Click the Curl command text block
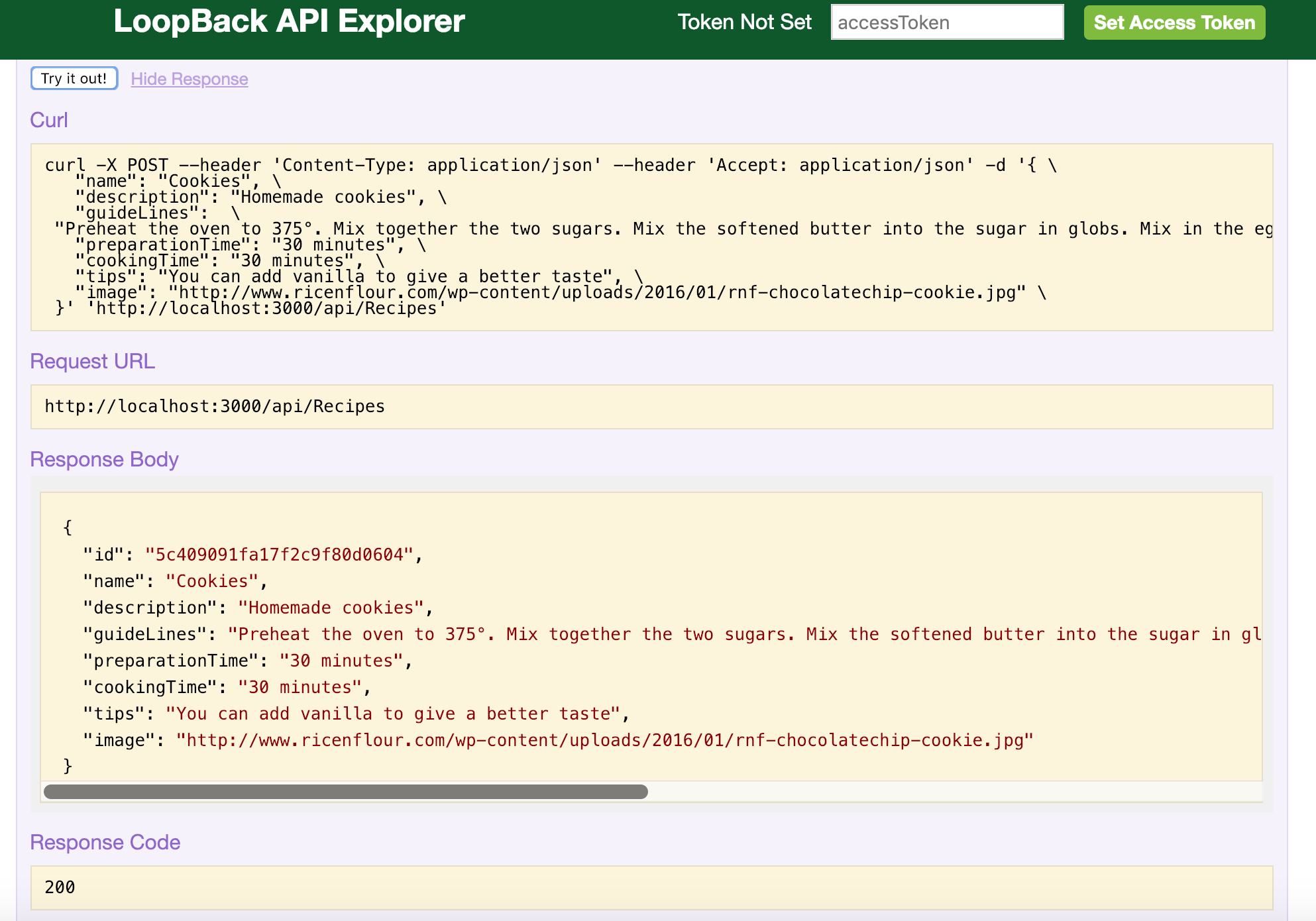1316x921 pixels. (x=651, y=237)
